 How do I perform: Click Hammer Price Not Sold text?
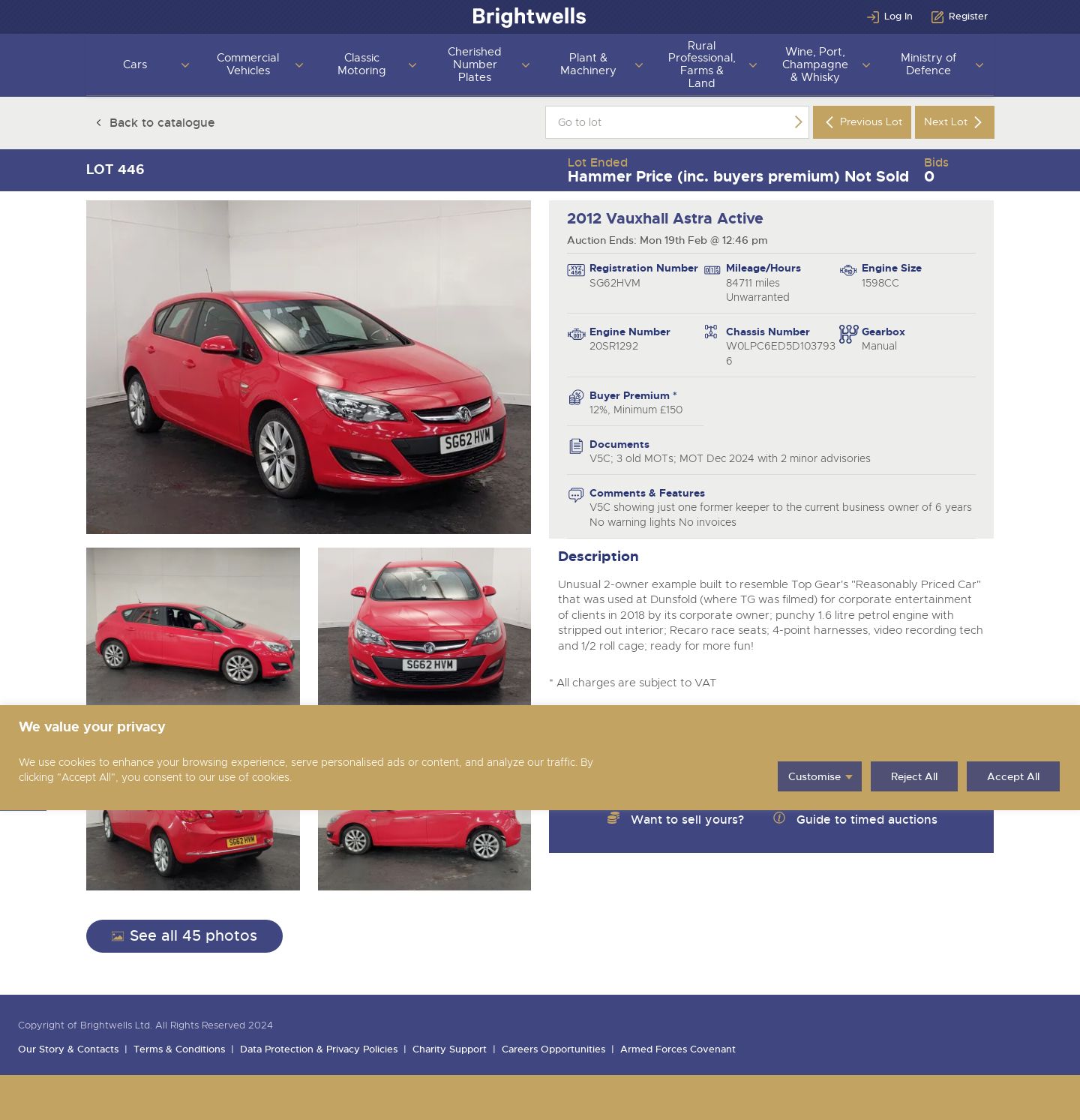[738, 176]
